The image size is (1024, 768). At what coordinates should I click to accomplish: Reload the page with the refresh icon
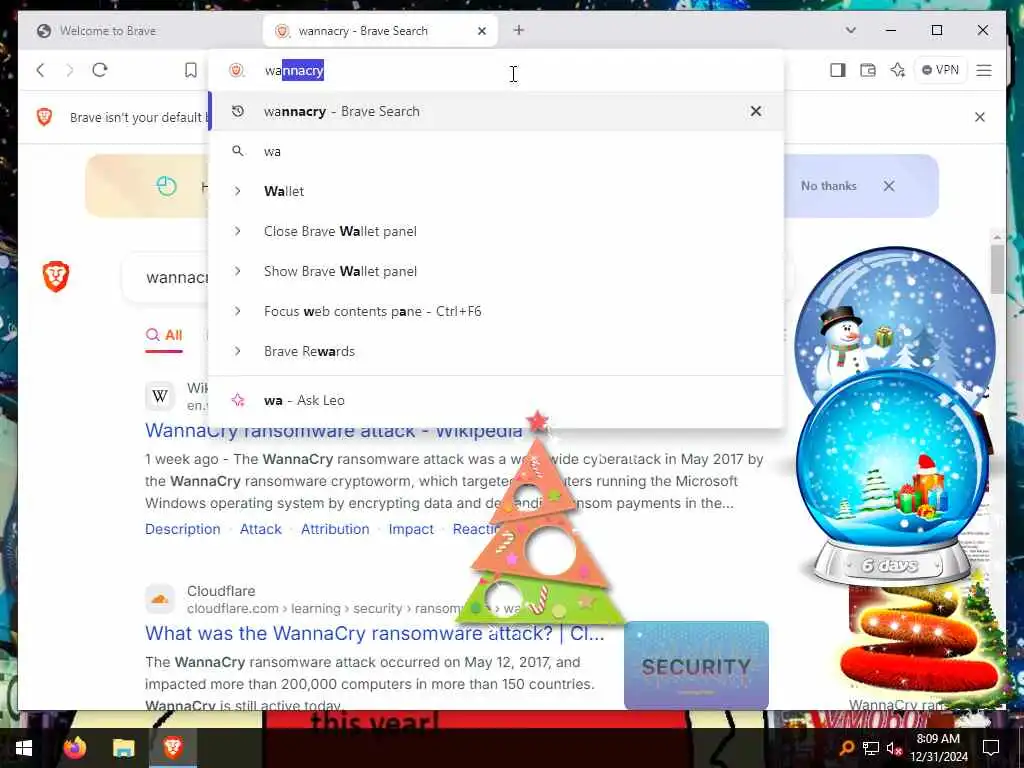click(x=100, y=70)
